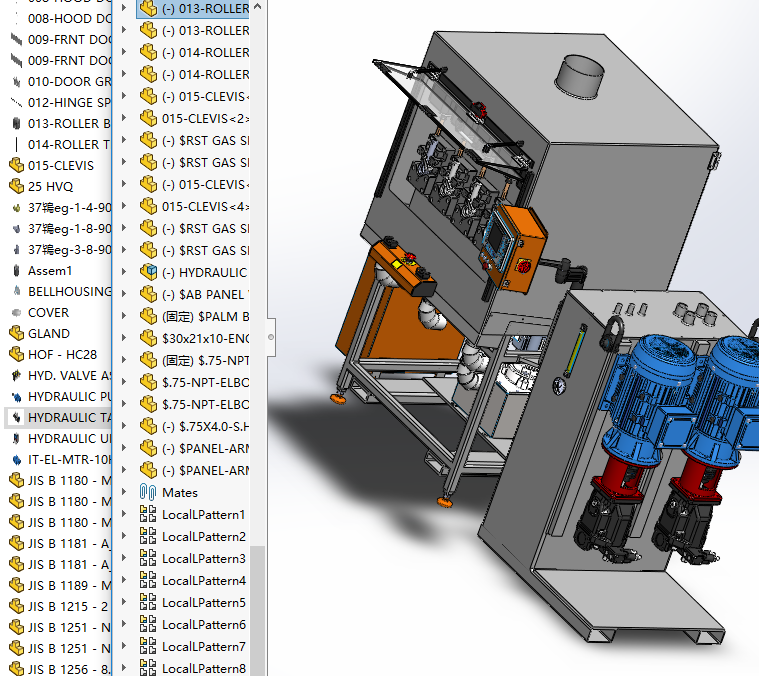The width and height of the screenshot is (759, 676).
Task: Click the JIS B 1215 - 2 part icon
Action: tap(16, 606)
